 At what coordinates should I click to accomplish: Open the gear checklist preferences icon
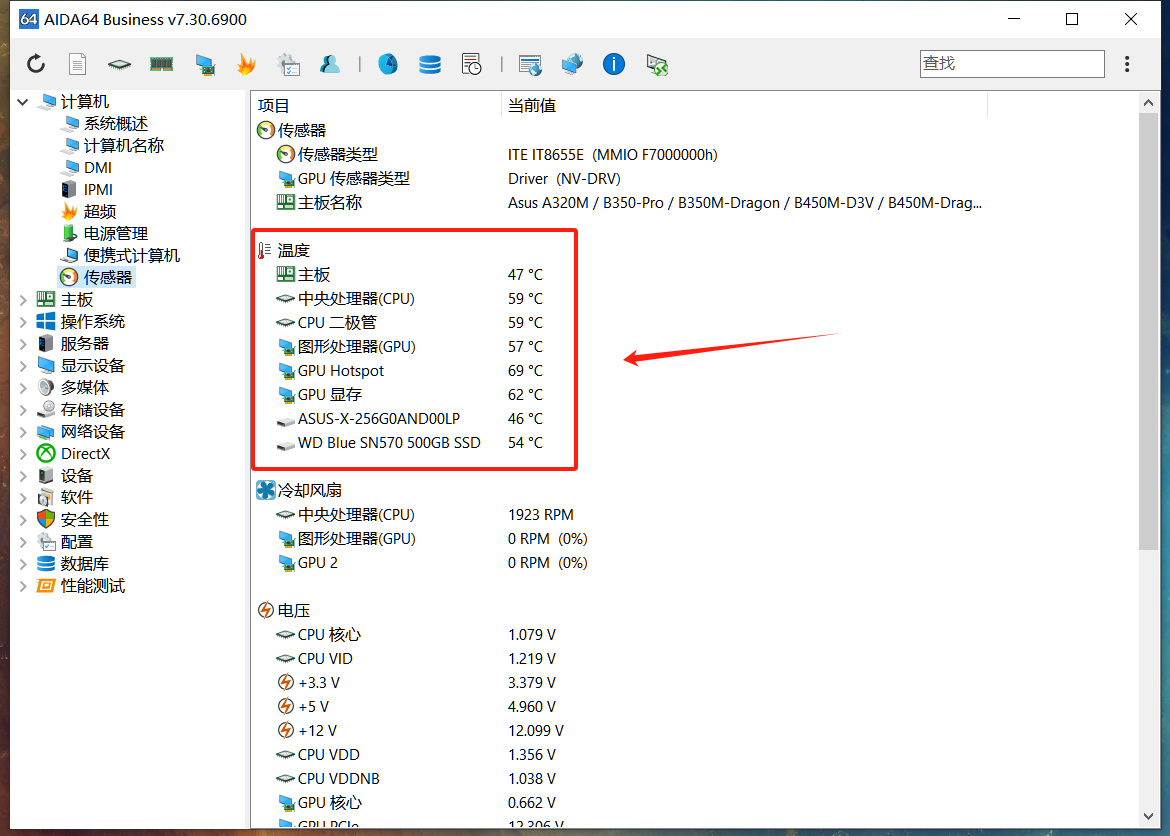point(288,64)
